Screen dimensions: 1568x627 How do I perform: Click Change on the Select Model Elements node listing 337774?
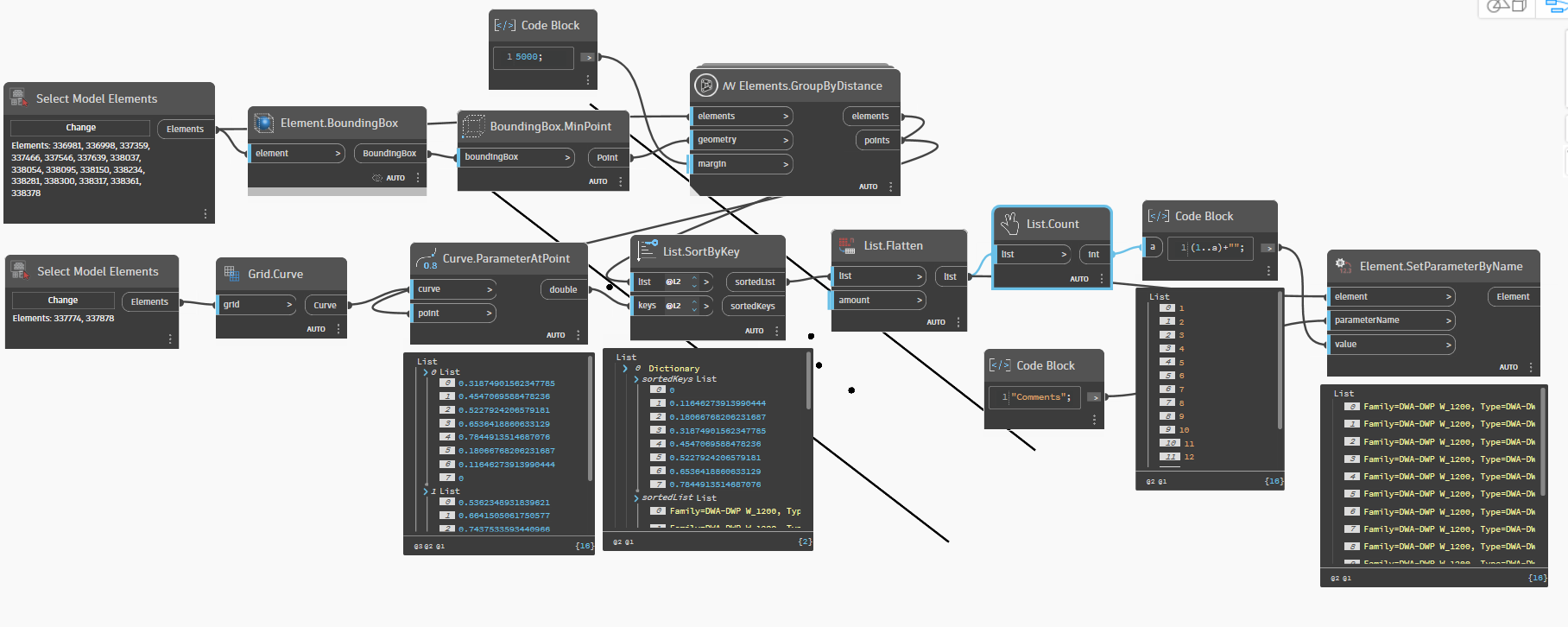[x=63, y=301]
